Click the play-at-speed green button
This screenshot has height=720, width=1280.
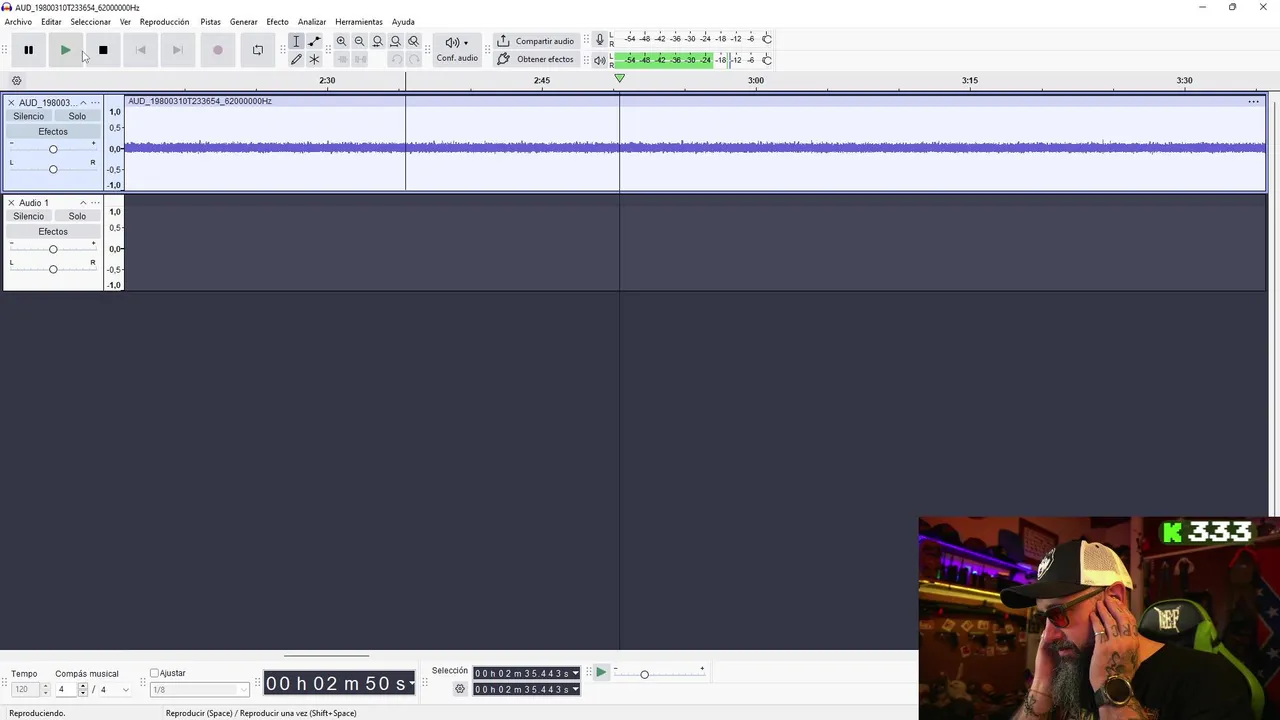point(601,673)
